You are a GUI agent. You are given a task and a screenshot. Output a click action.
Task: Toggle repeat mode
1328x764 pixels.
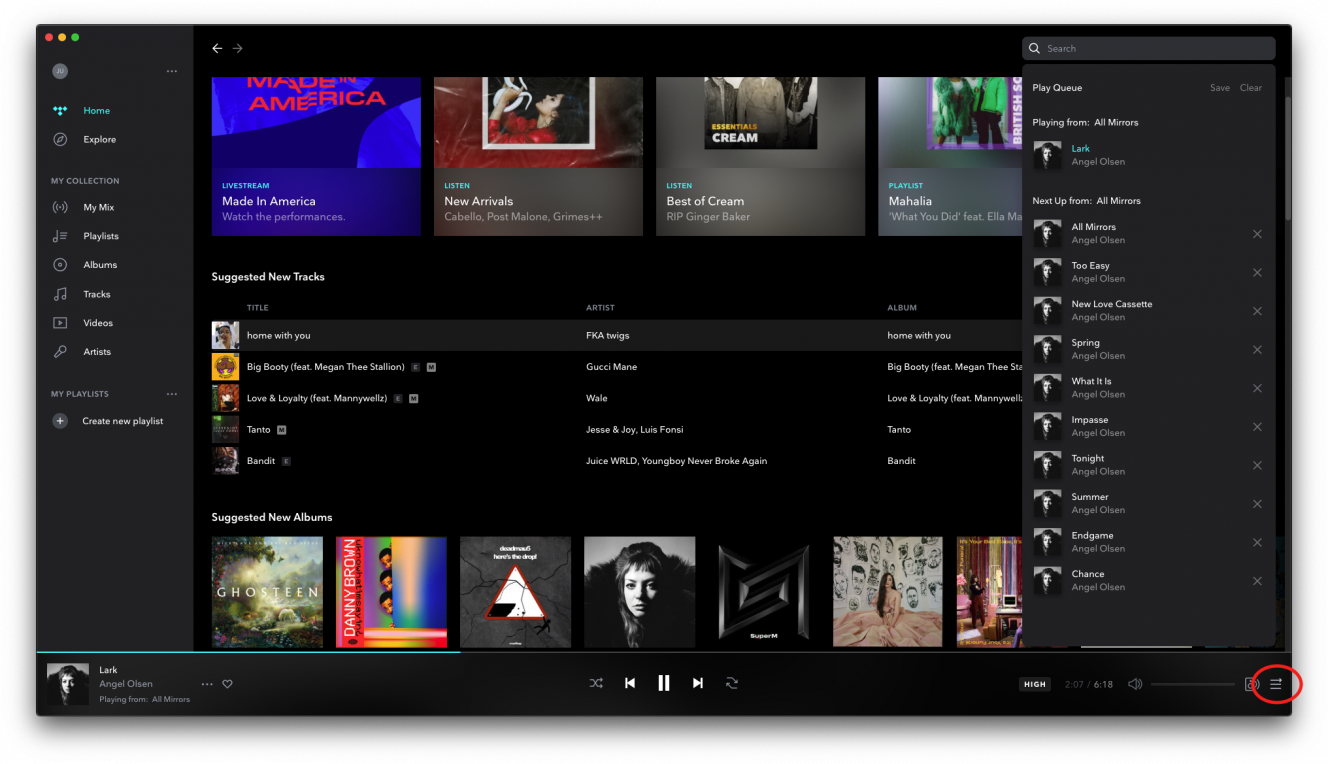732,683
